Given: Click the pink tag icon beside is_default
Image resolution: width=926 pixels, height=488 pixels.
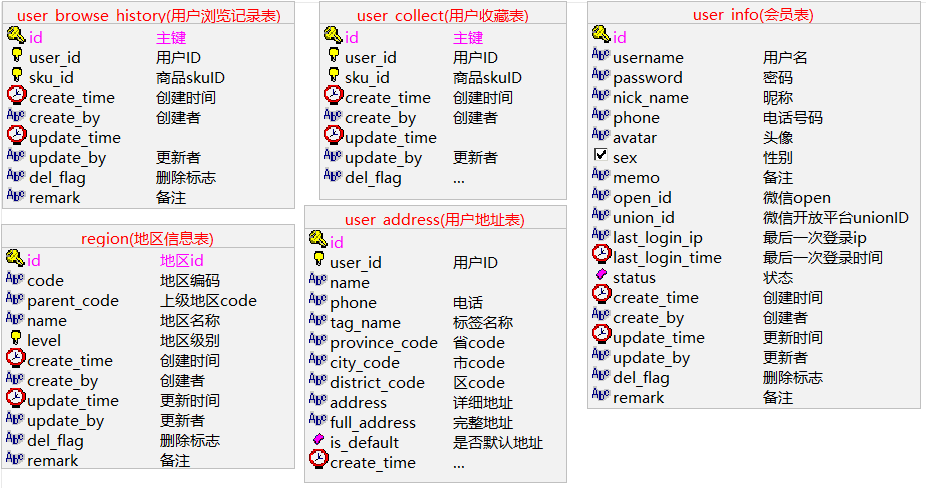Looking at the screenshot, I should point(318,439).
